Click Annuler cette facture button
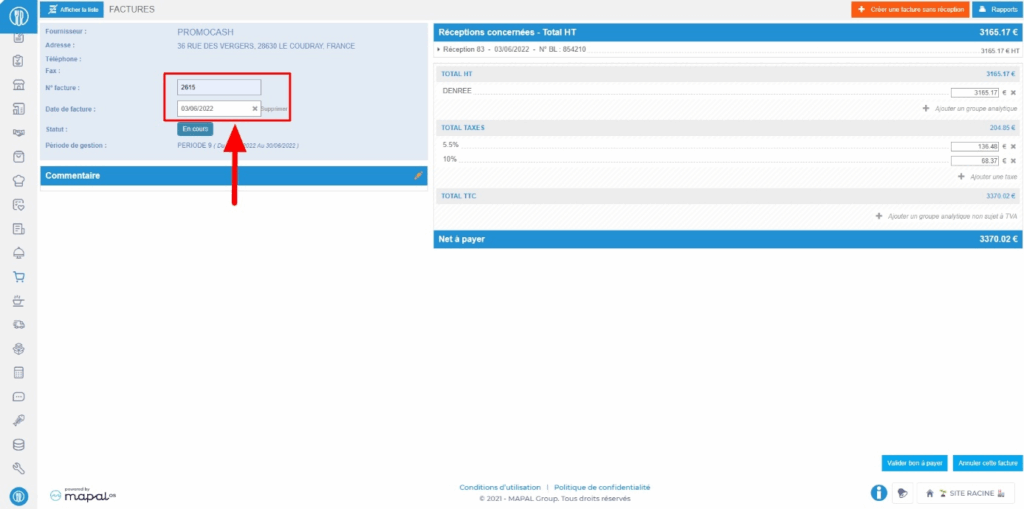 987,463
